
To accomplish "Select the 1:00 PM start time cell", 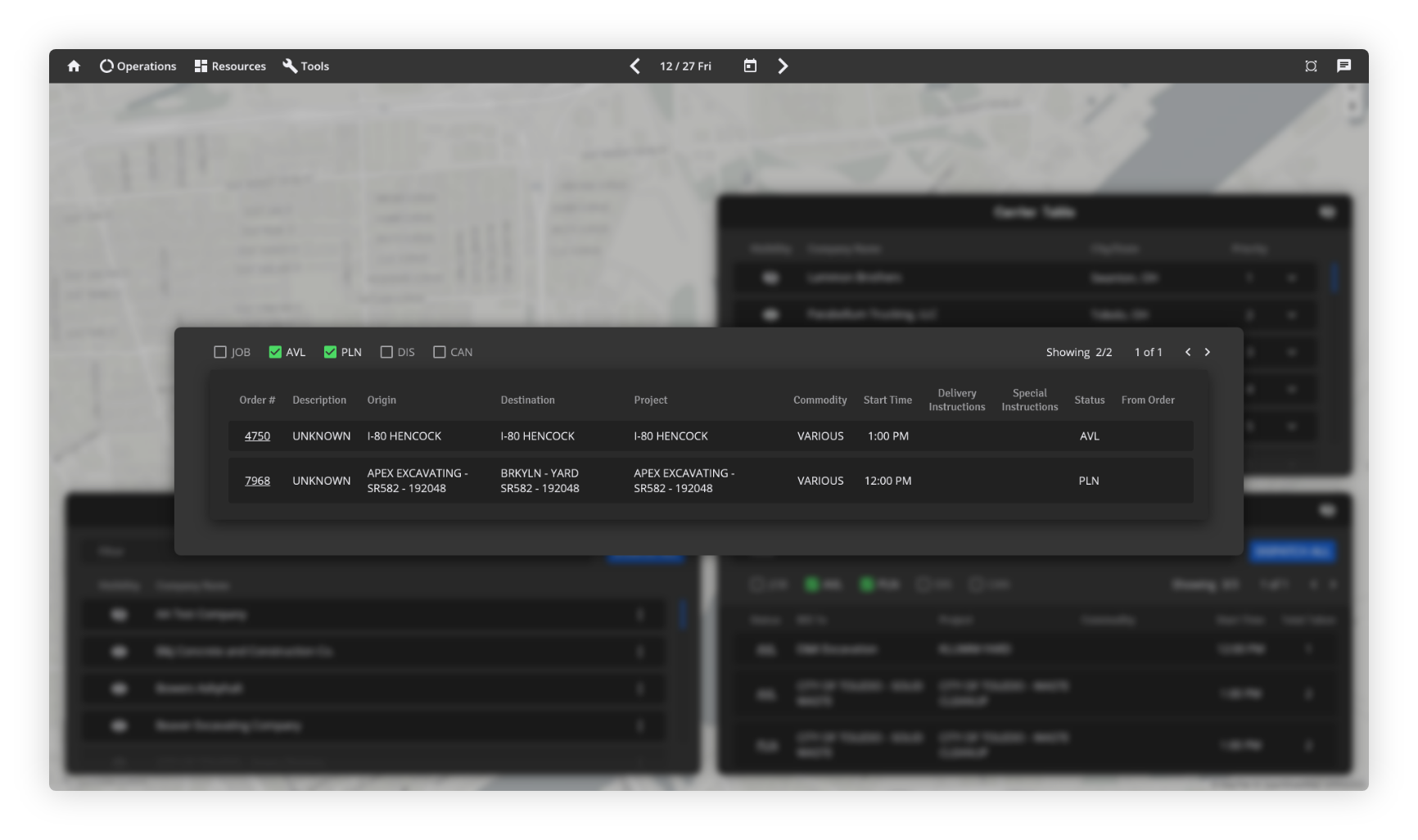I will point(887,436).
